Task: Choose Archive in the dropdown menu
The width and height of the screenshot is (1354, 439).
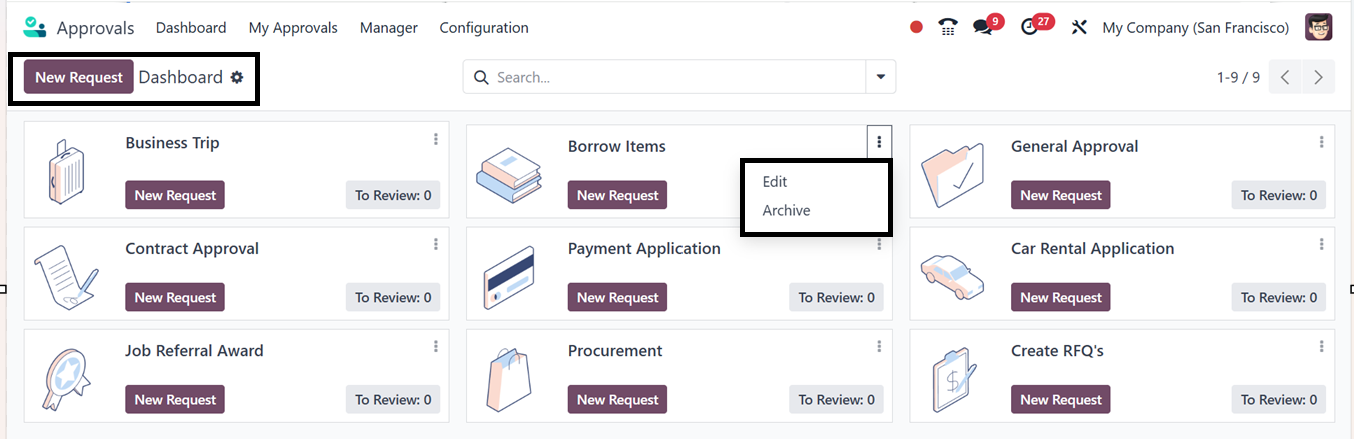Action: click(786, 211)
